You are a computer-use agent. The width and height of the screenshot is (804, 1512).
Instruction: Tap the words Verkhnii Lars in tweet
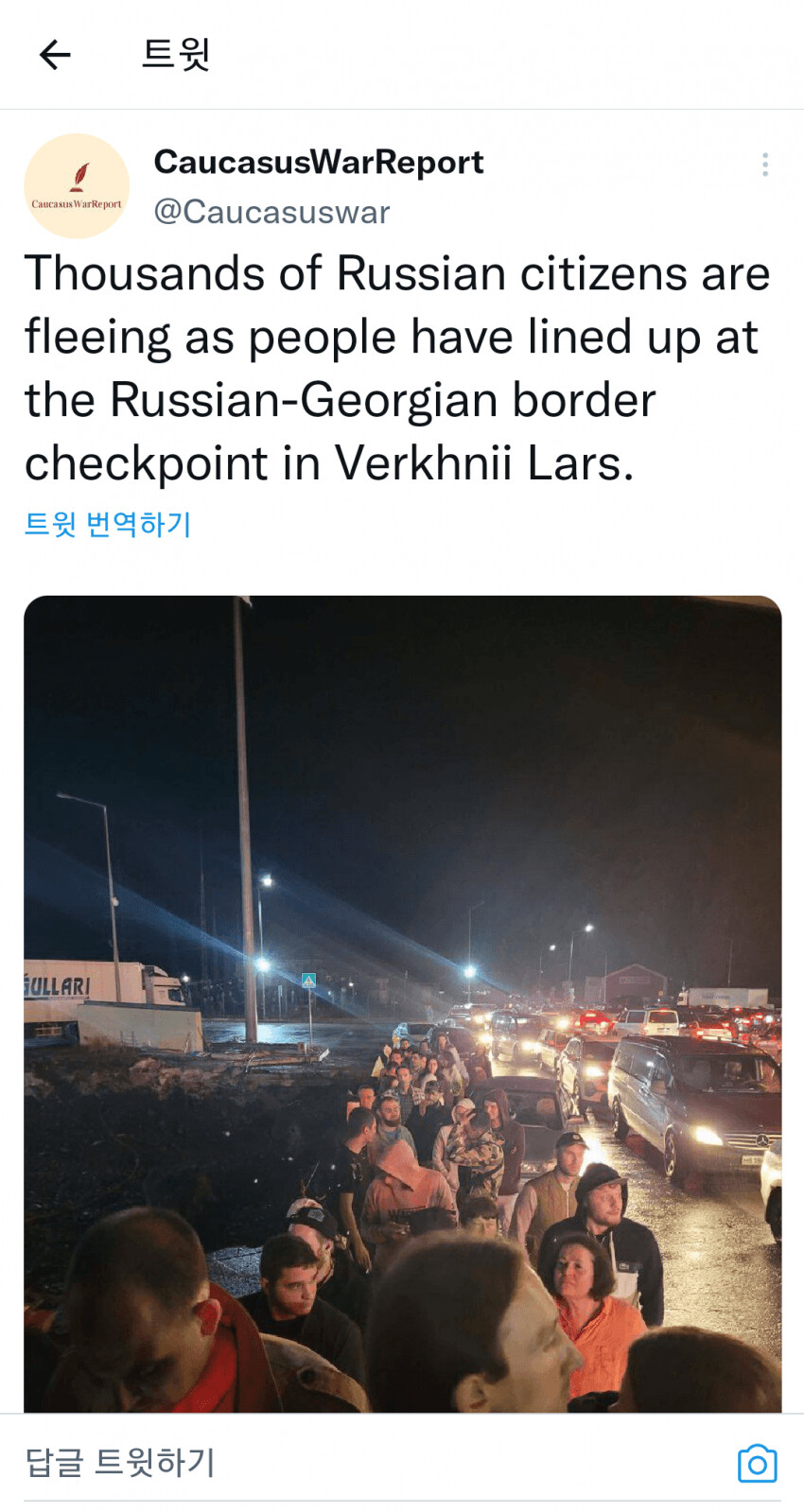484,463
